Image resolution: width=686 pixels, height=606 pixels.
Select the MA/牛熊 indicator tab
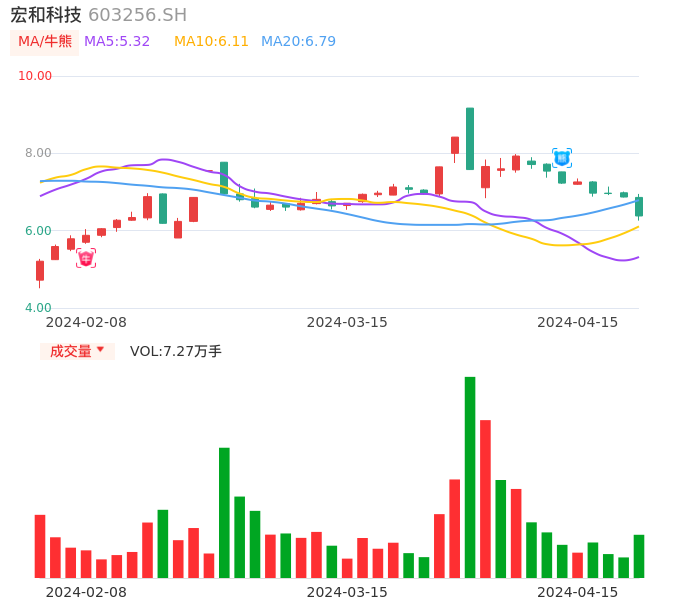45,42
